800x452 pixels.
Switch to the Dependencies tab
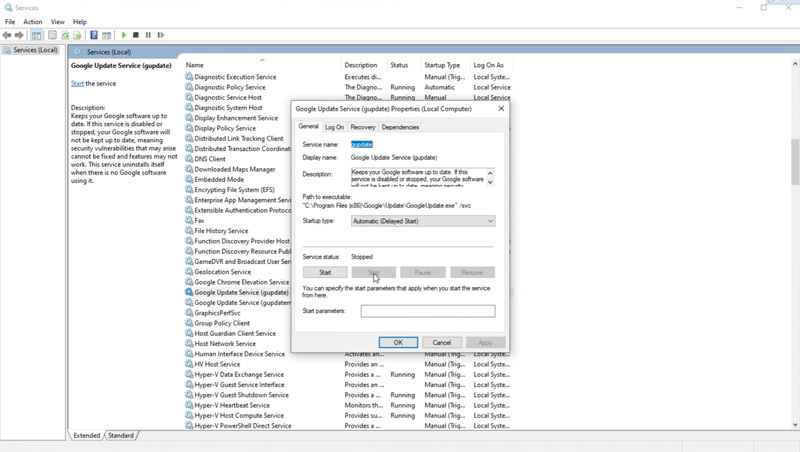pyautogui.click(x=401, y=127)
